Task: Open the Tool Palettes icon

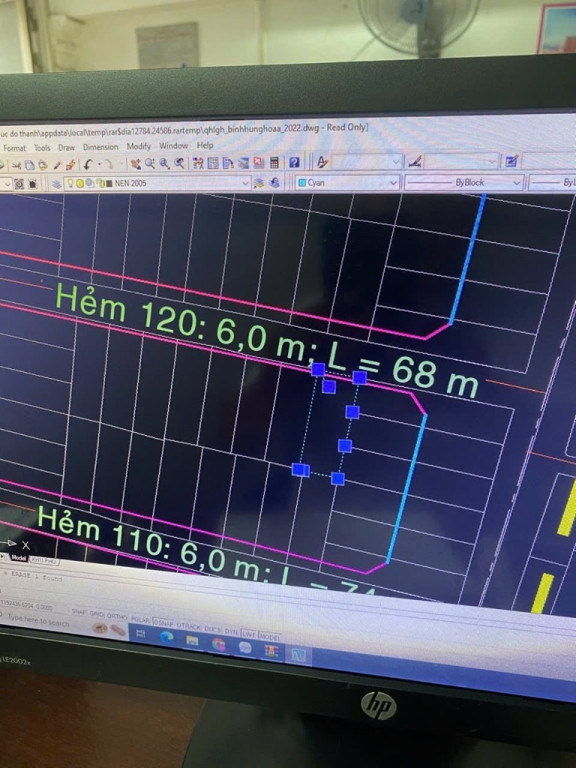Action: [228, 163]
